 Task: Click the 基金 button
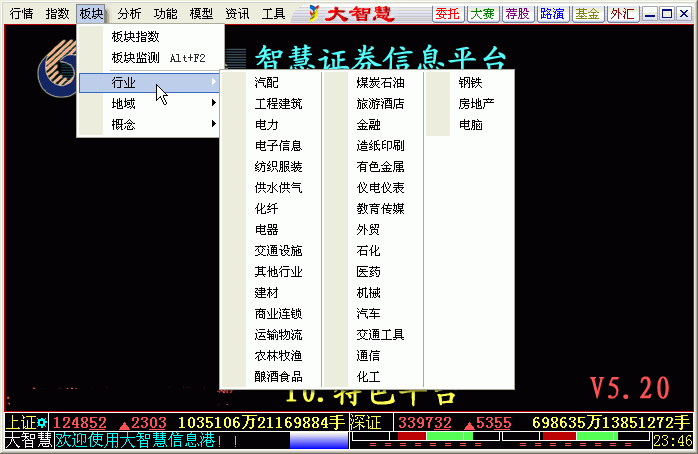point(588,14)
